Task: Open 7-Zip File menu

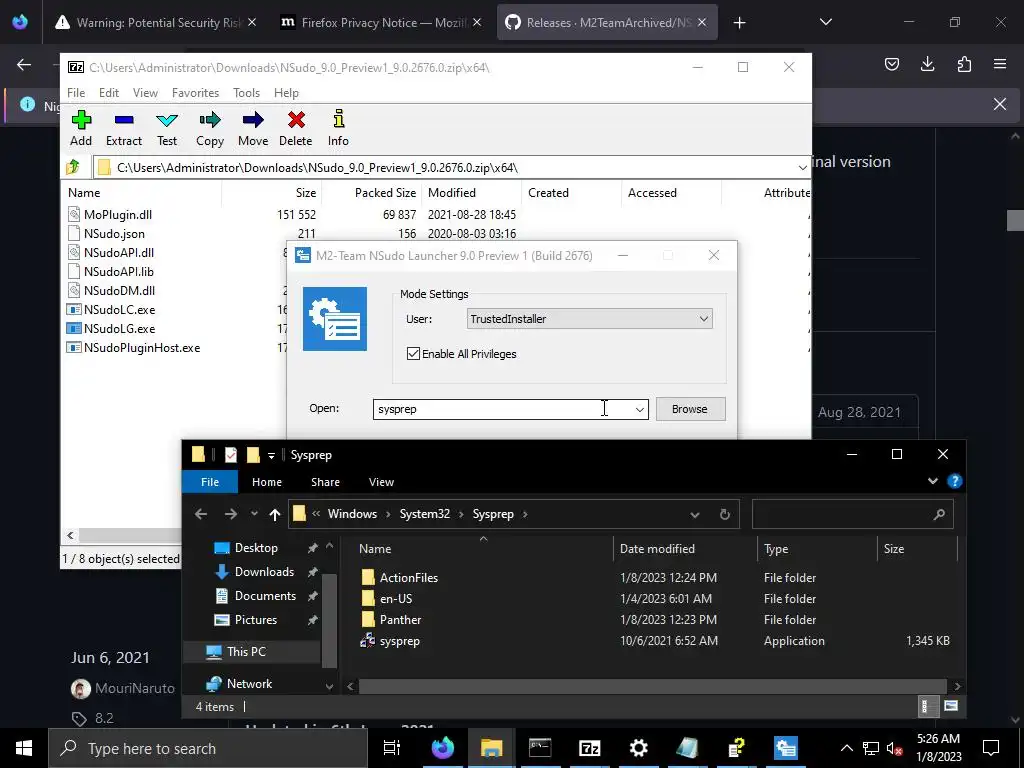Action: 76,93
